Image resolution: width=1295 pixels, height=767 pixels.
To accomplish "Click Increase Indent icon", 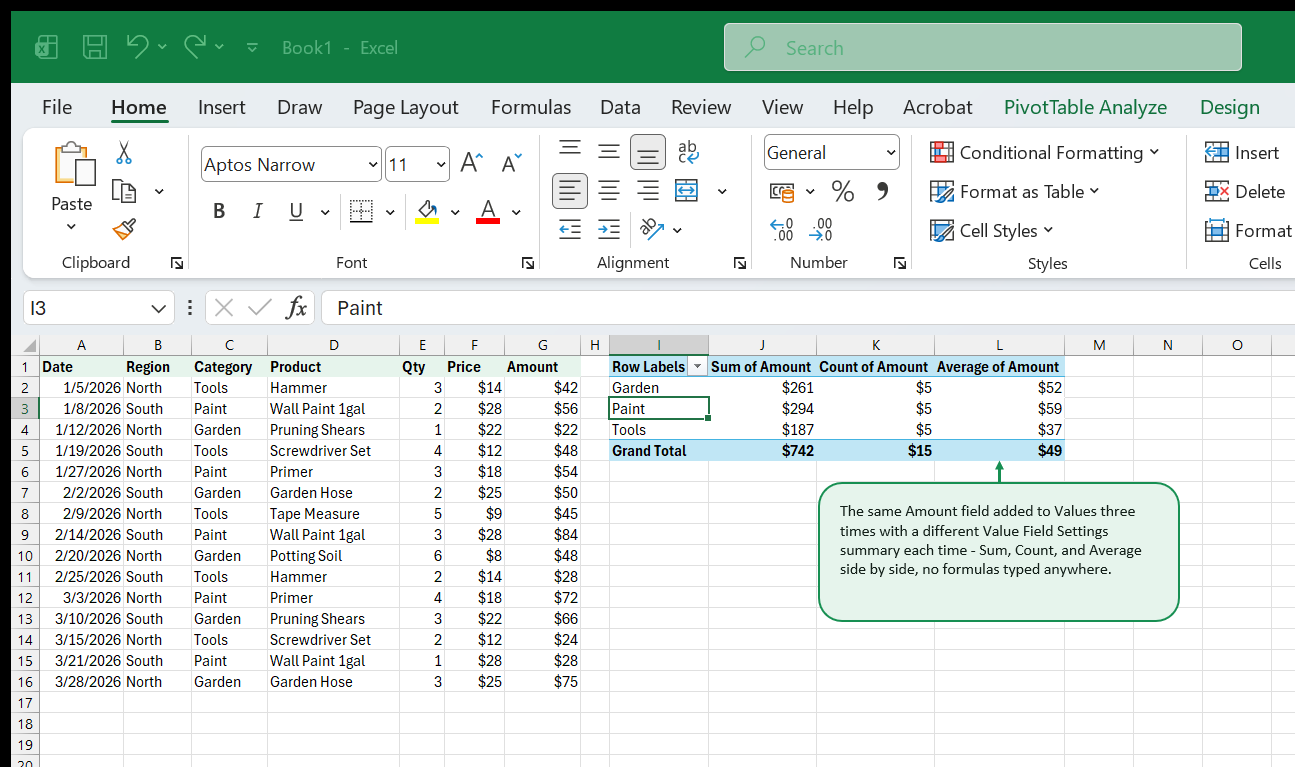I will [x=609, y=229].
